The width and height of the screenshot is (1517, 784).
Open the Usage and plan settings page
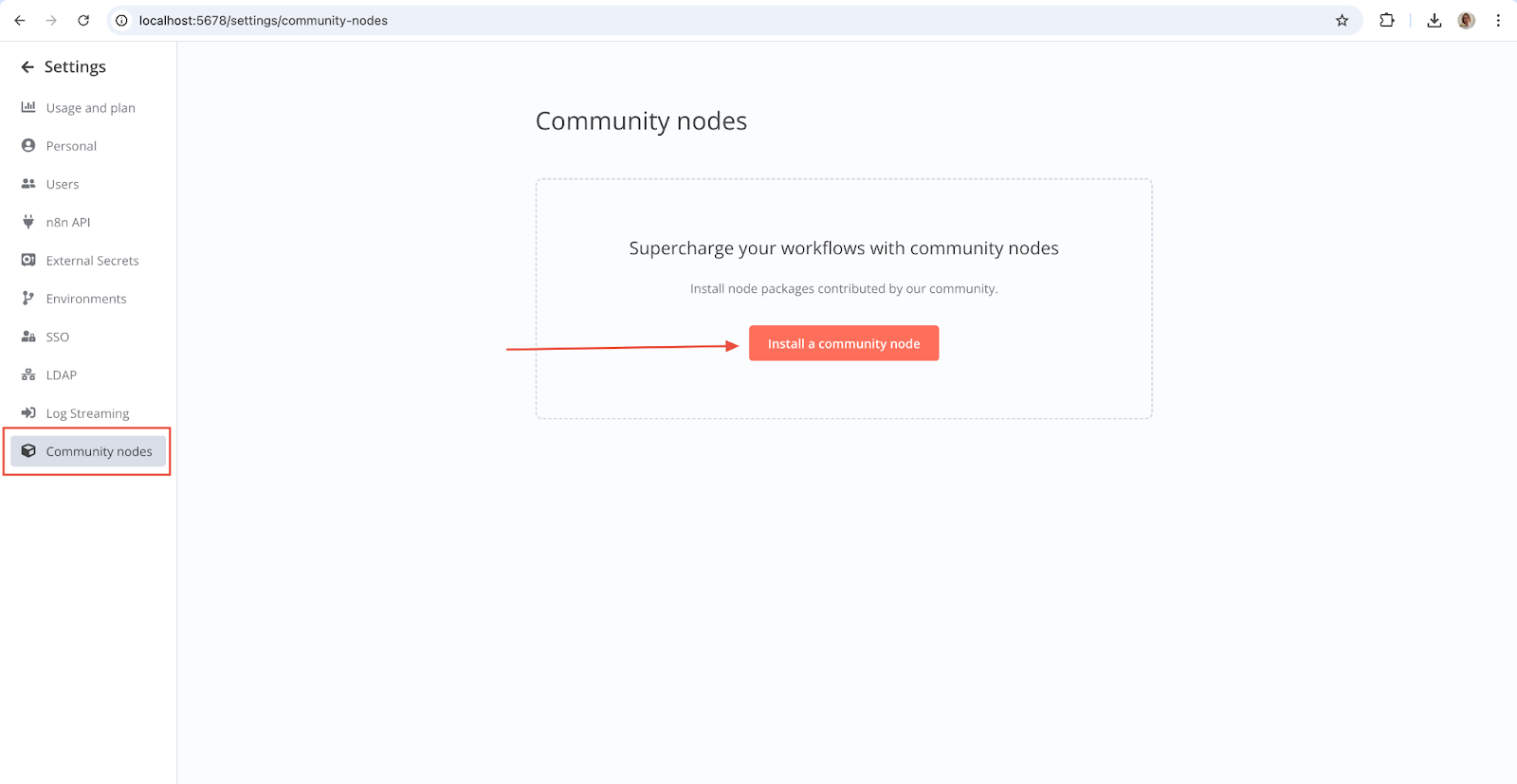point(88,107)
